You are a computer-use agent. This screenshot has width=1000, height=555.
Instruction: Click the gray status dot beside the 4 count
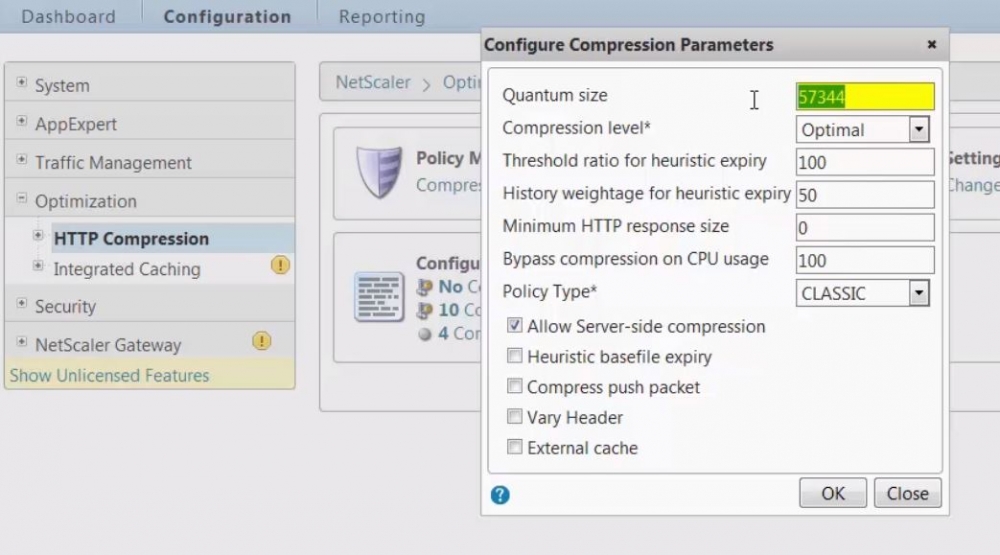[x=425, y=334]
